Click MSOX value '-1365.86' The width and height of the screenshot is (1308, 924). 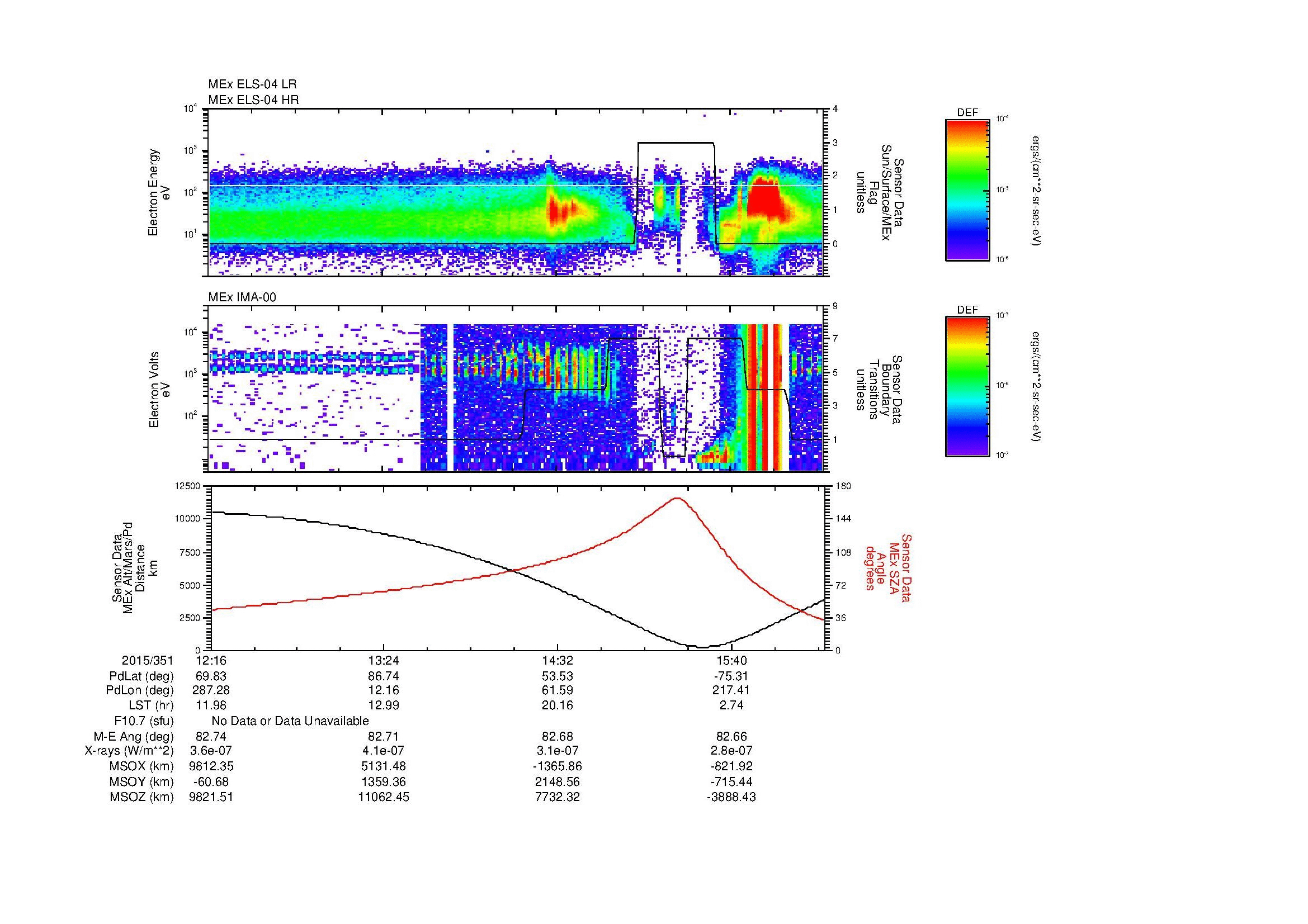pos(557,766)
